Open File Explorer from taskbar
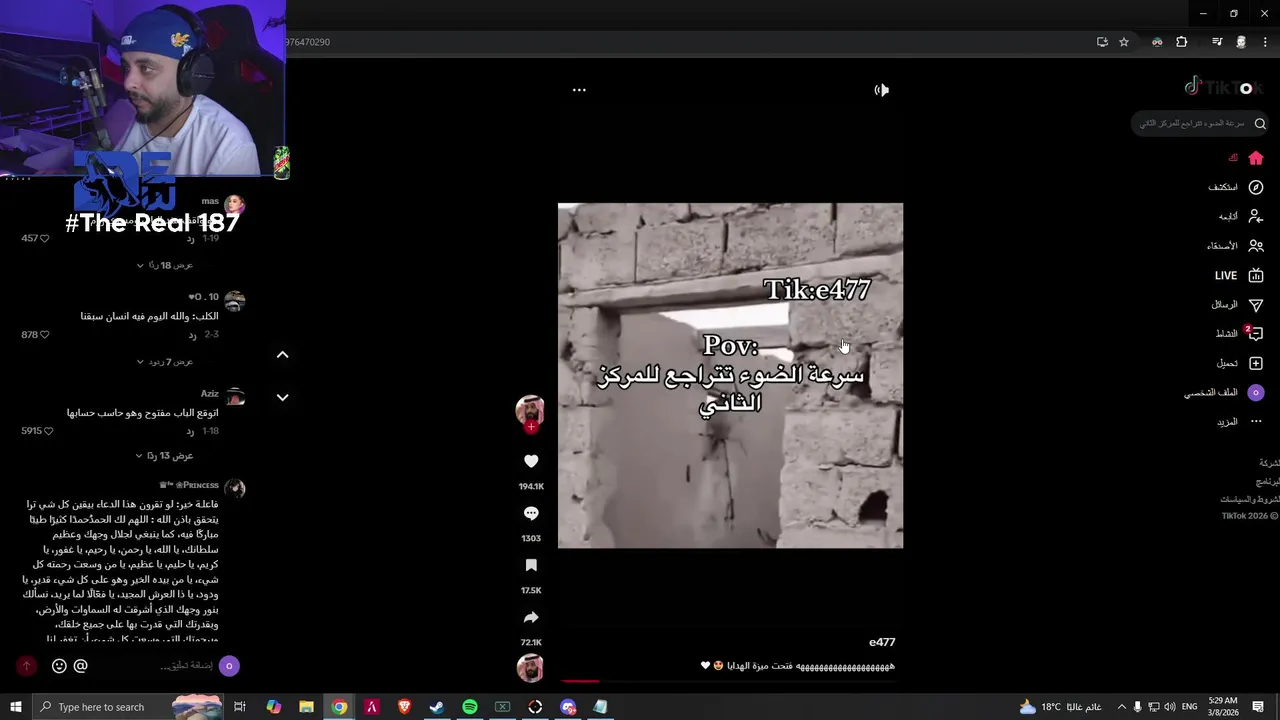Screen dimensions: 1280x720 (x=306, y=707)
